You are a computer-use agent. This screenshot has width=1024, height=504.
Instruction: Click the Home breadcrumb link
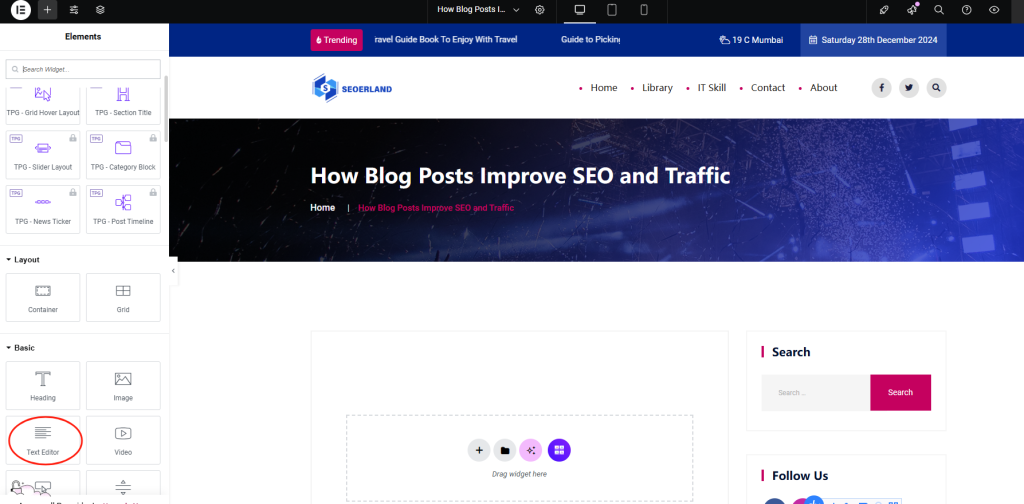click(322, 208)
